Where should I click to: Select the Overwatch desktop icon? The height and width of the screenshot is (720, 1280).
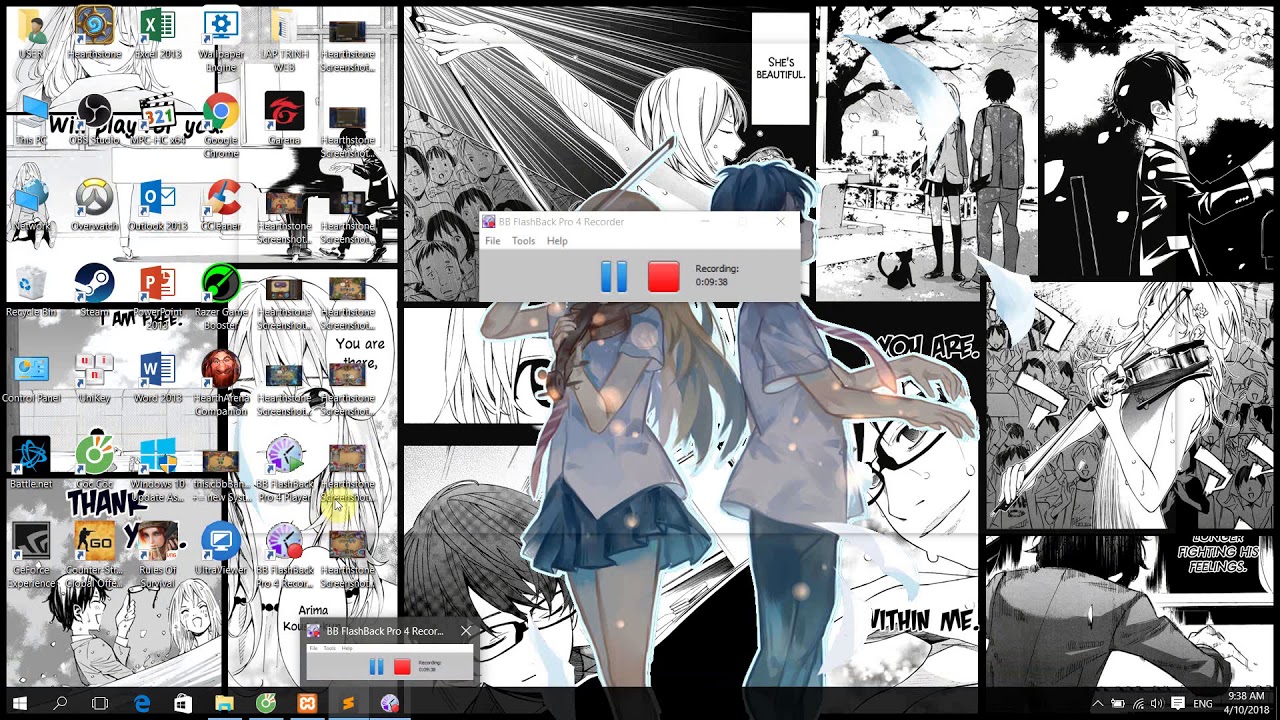pyautogui.click(x=95, y=206)
